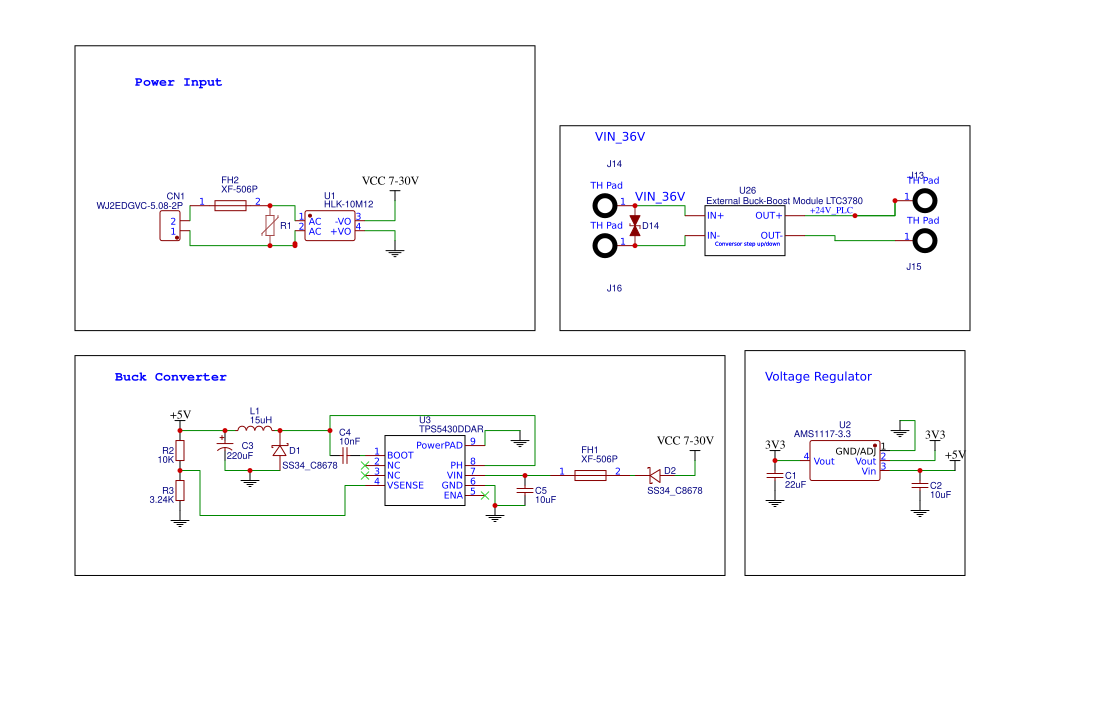Select the HLK-10M12 power module symbol
This screenshot has height=701, width=1100.
coord(330,226)
